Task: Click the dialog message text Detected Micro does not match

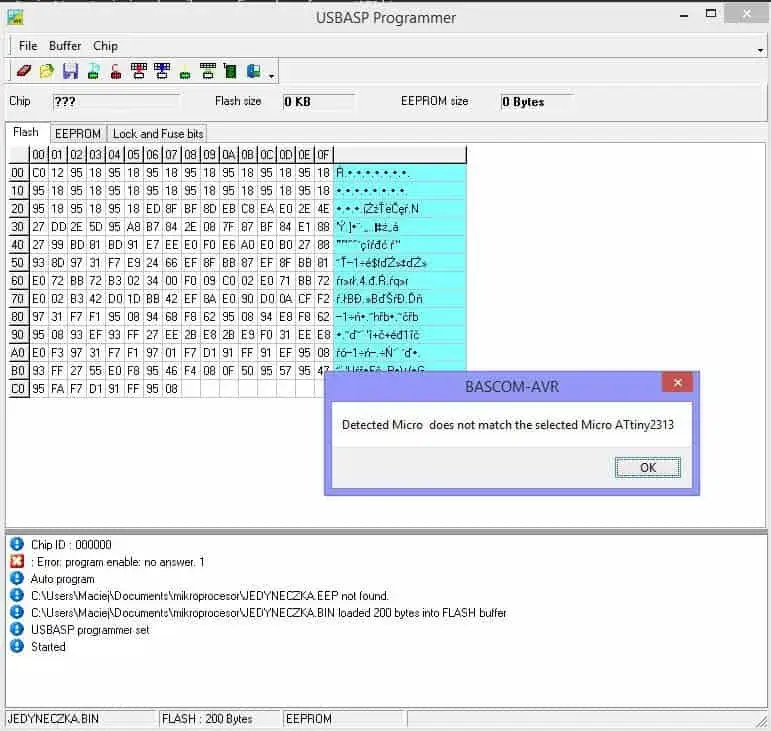Action: [x=508, y=425]
